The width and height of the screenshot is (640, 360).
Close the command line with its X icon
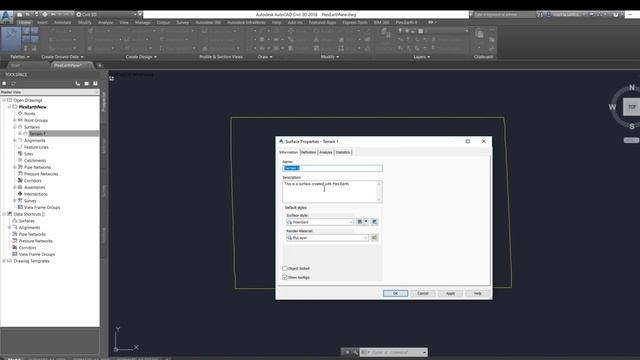[347, 352]
